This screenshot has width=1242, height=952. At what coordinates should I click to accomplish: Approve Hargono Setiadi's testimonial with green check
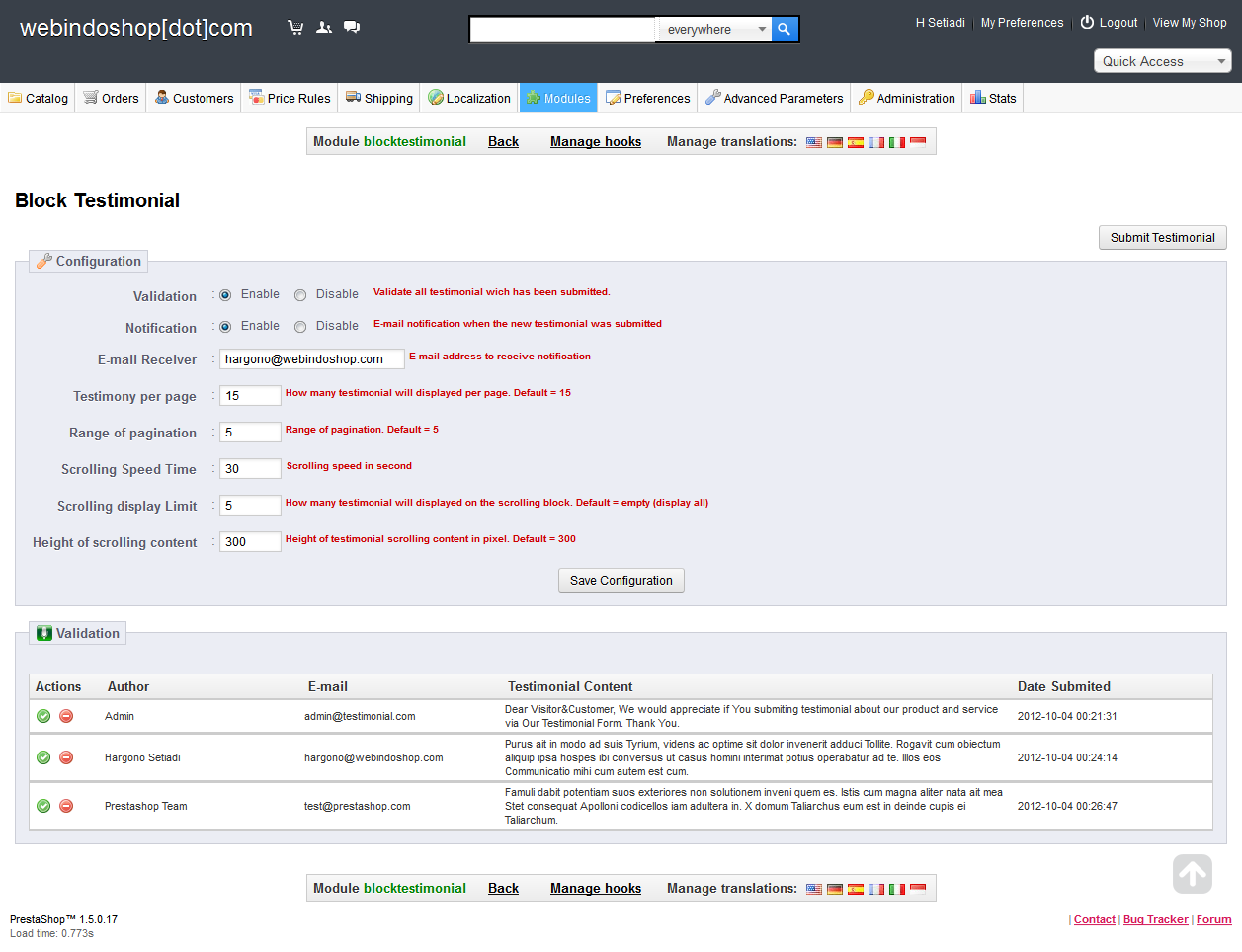pos(43,757)
